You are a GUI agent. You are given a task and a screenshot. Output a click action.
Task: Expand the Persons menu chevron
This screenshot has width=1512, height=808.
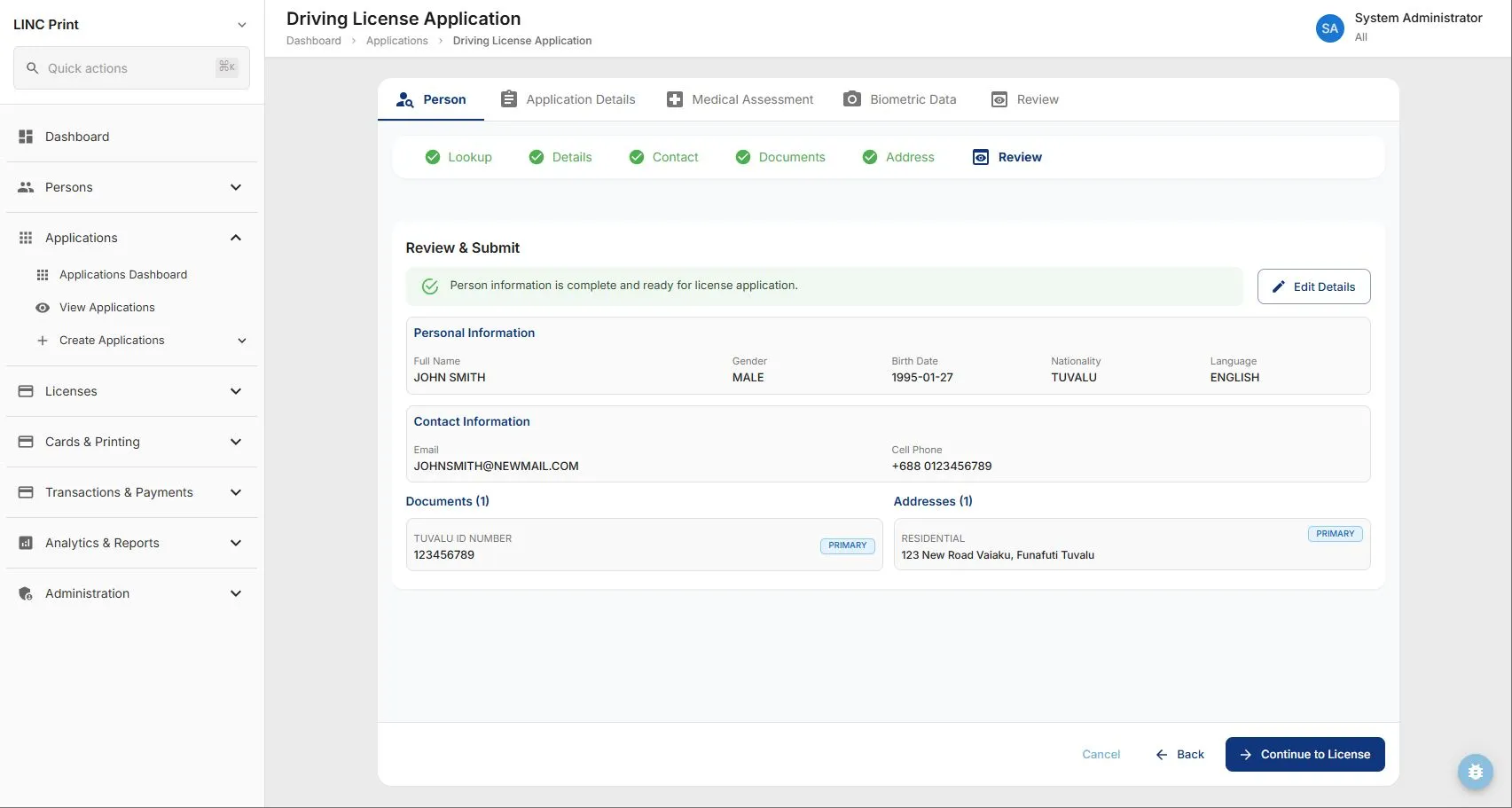click(236, 187)
